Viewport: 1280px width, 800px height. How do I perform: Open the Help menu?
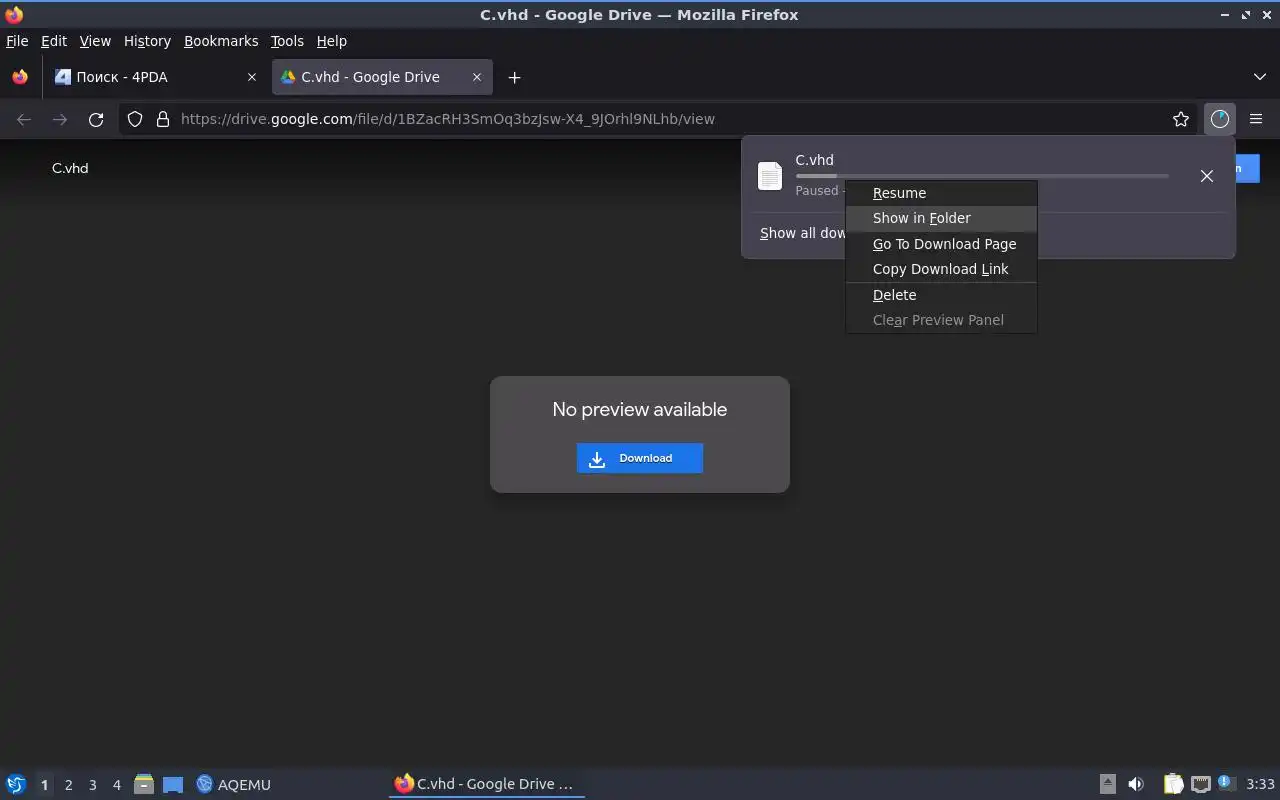(331, 41)
